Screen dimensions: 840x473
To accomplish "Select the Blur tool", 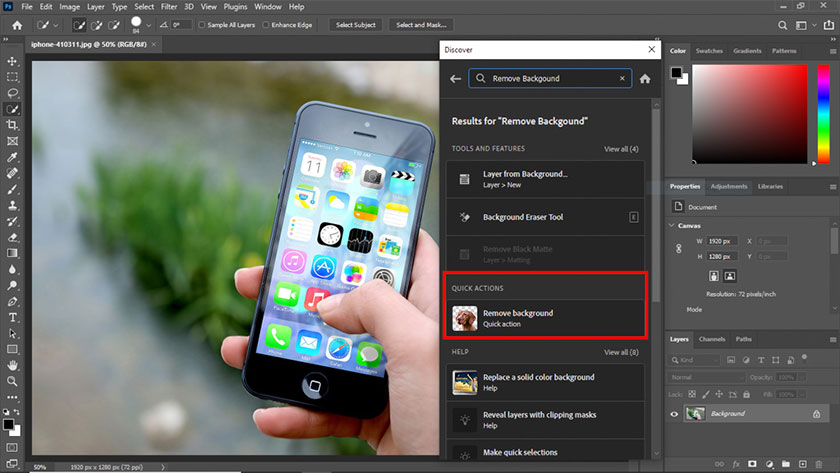I will tap(12, 269).
